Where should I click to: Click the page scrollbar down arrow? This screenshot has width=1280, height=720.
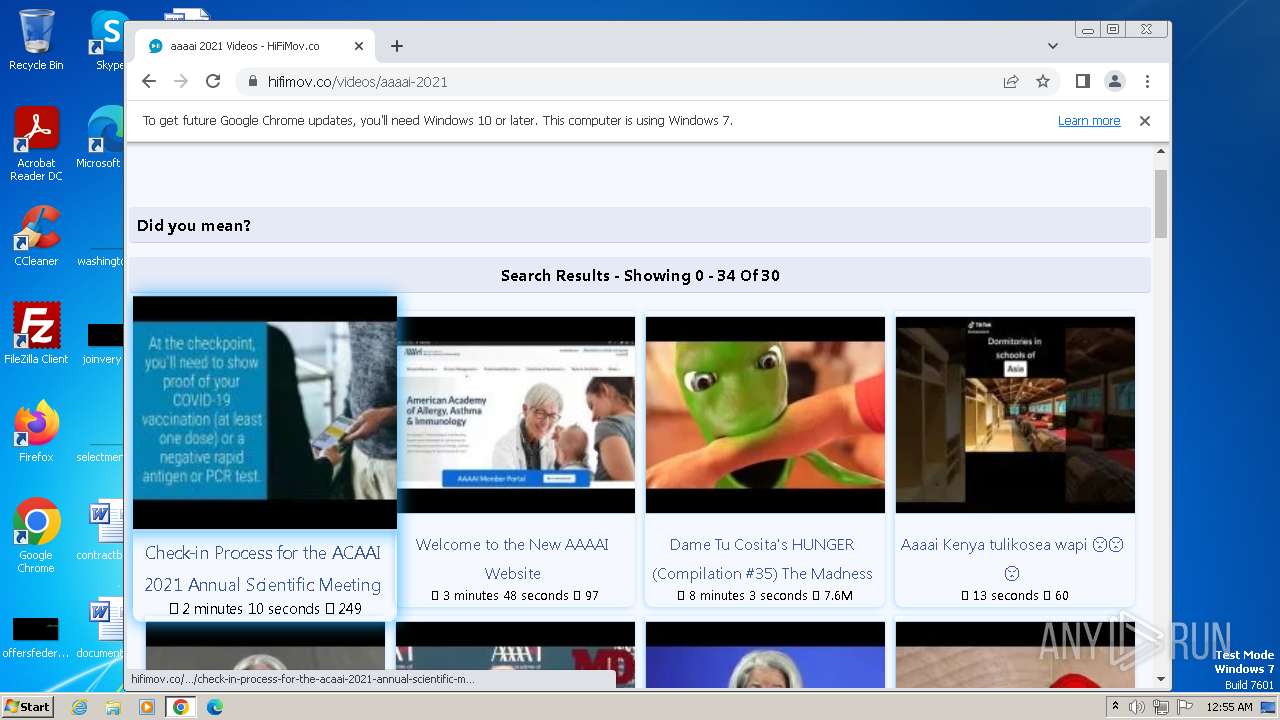tap(1161, 679)
